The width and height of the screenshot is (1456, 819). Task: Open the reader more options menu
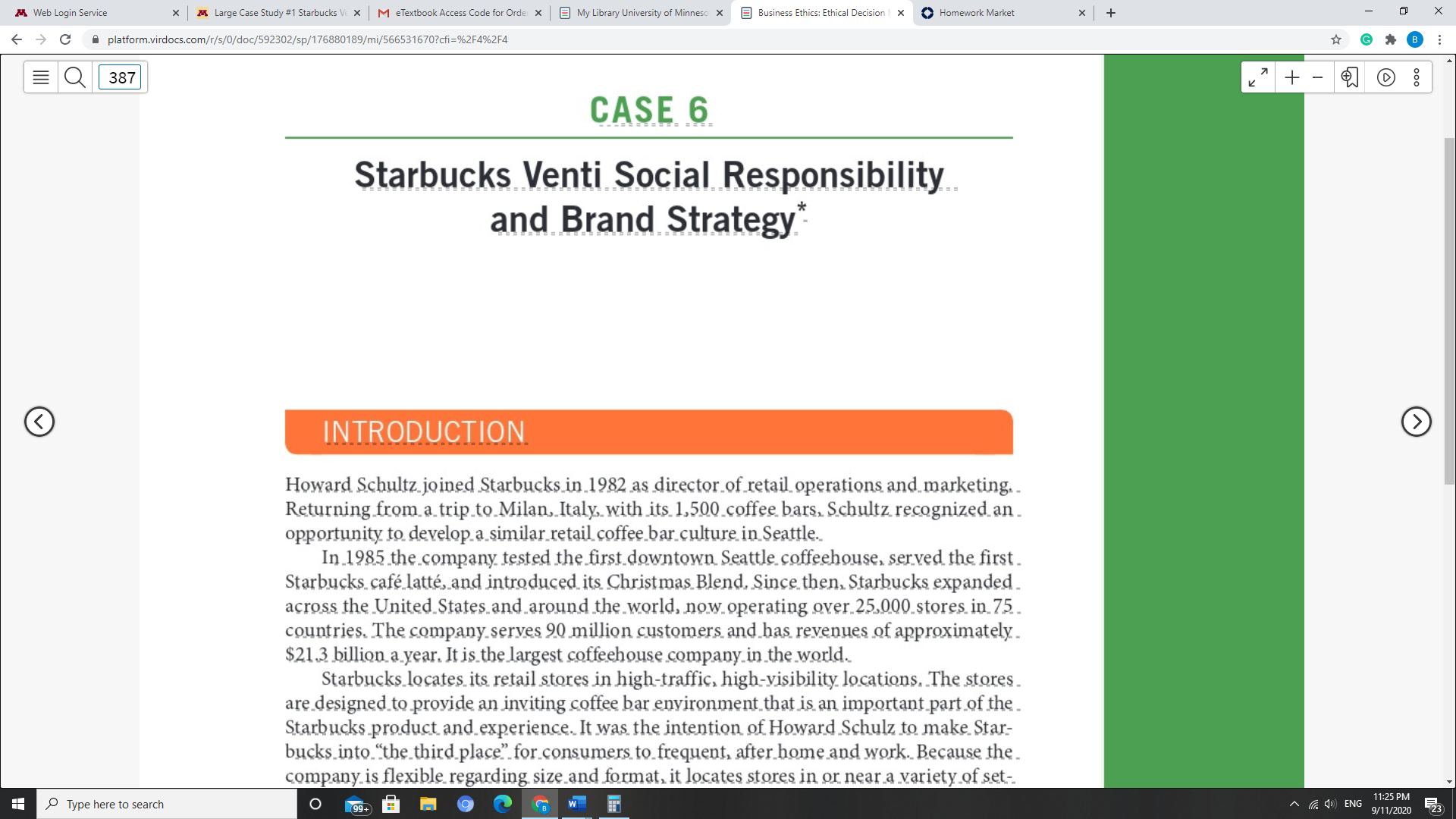[1417, 77]
